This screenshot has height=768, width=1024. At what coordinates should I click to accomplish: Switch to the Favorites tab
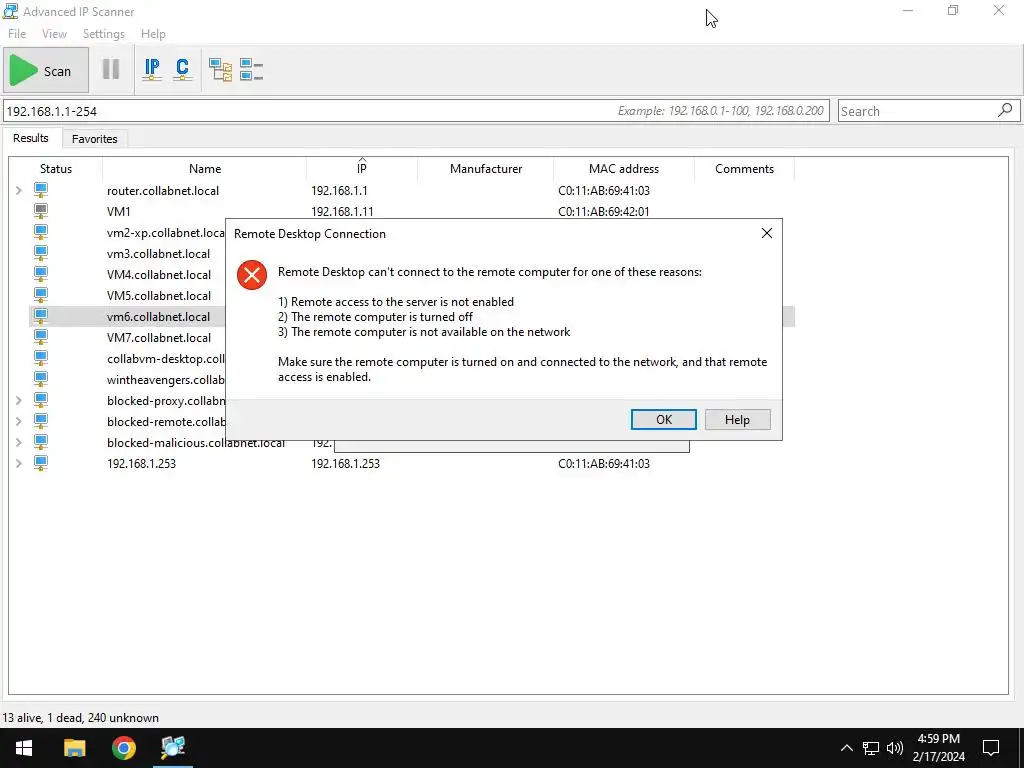(x=95, y=138)
